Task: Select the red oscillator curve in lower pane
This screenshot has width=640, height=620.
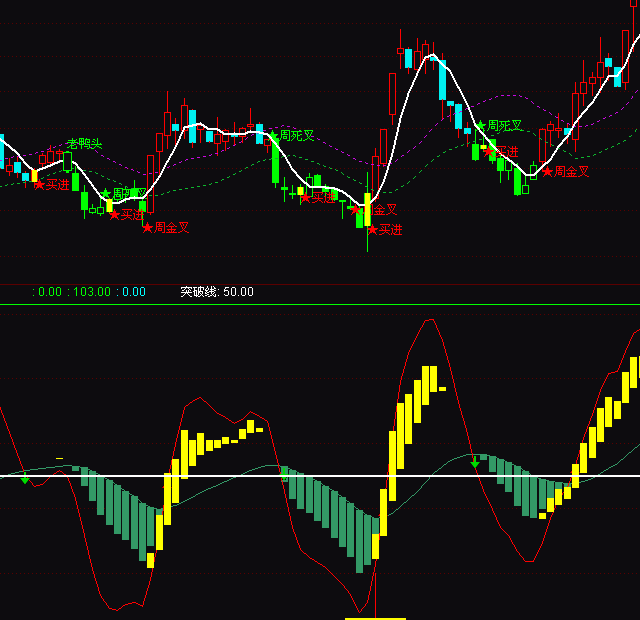Action: (430, 320)
